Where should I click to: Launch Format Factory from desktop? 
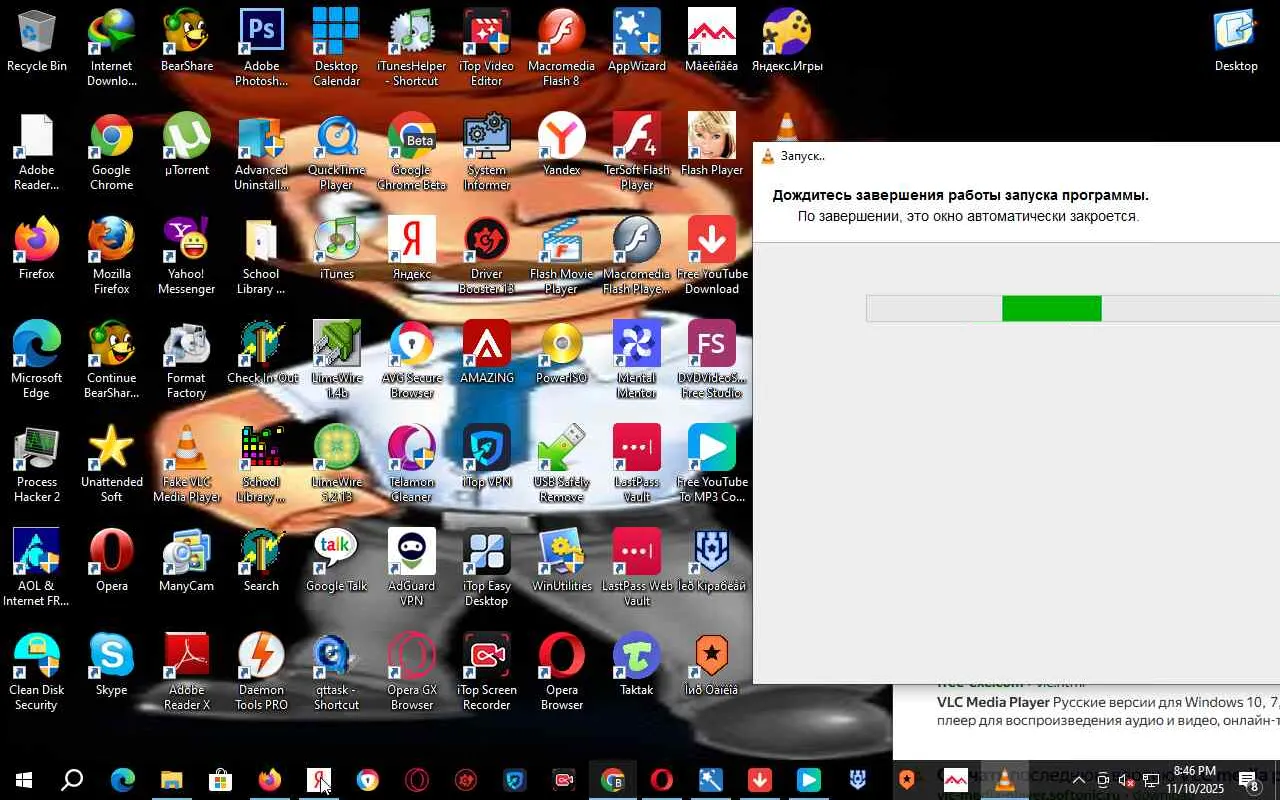187,360
